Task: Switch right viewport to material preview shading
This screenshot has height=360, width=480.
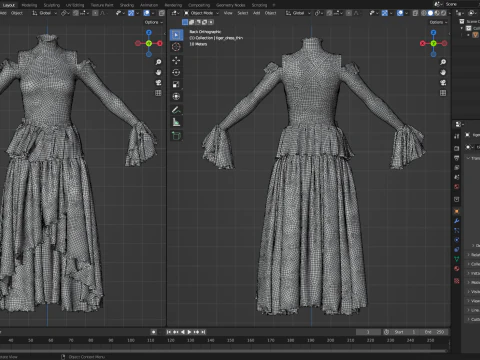Action: pos(437,13)
